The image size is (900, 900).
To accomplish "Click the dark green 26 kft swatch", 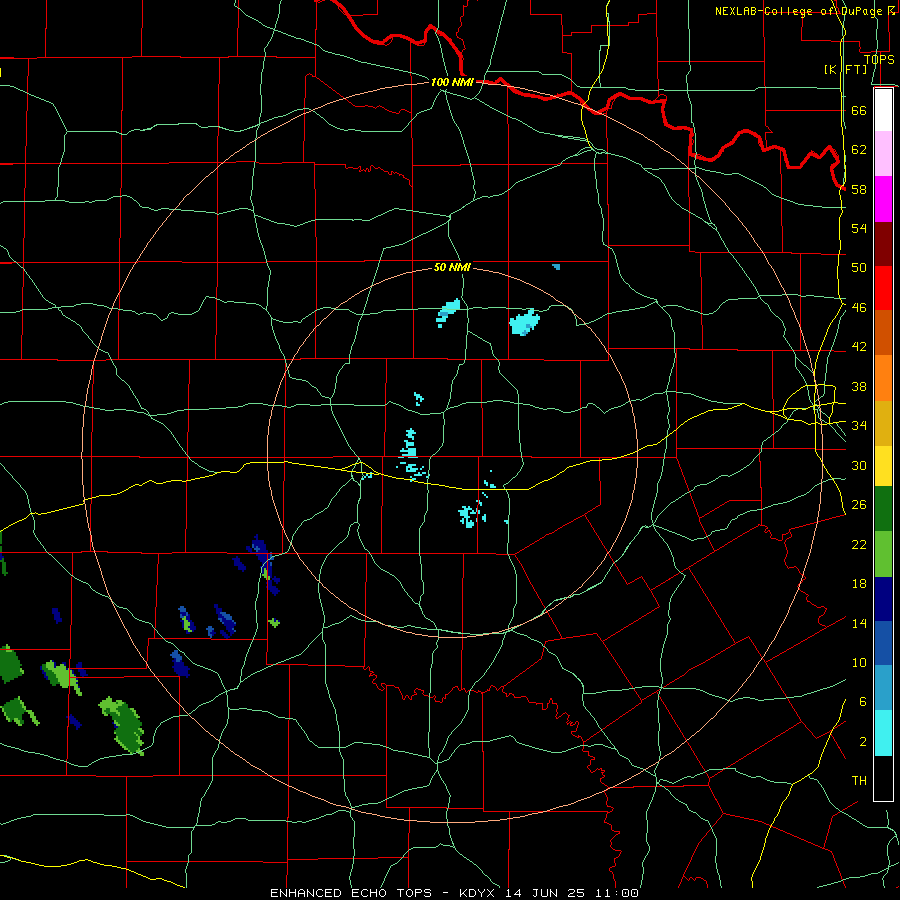I will [x=883, y=509].
